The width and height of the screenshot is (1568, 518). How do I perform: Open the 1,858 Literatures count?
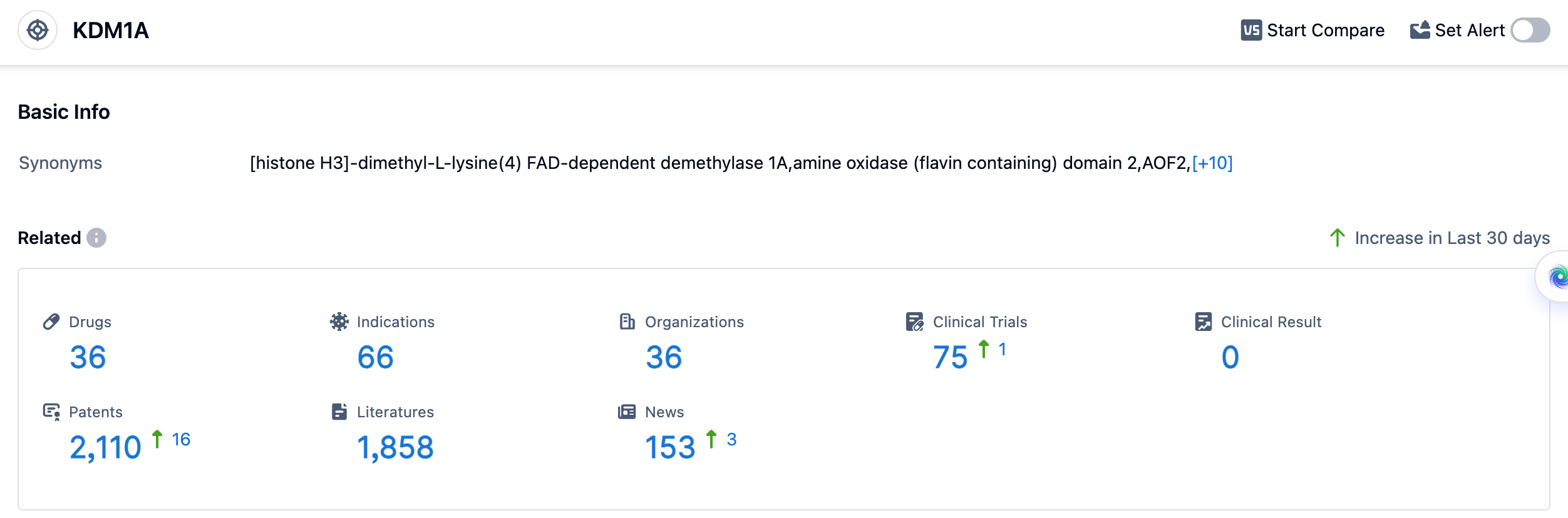pos(395,447)
